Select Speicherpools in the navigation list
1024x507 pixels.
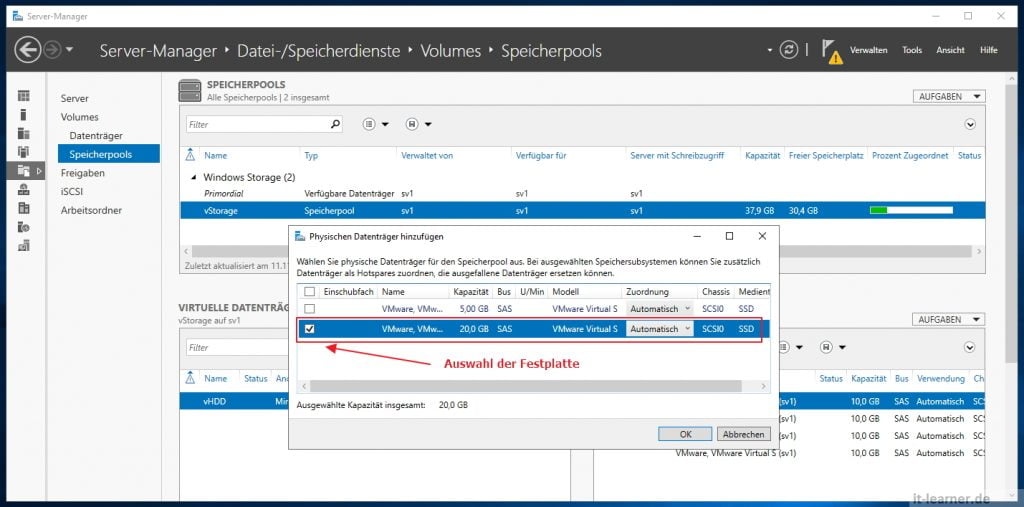coord(108,154)
